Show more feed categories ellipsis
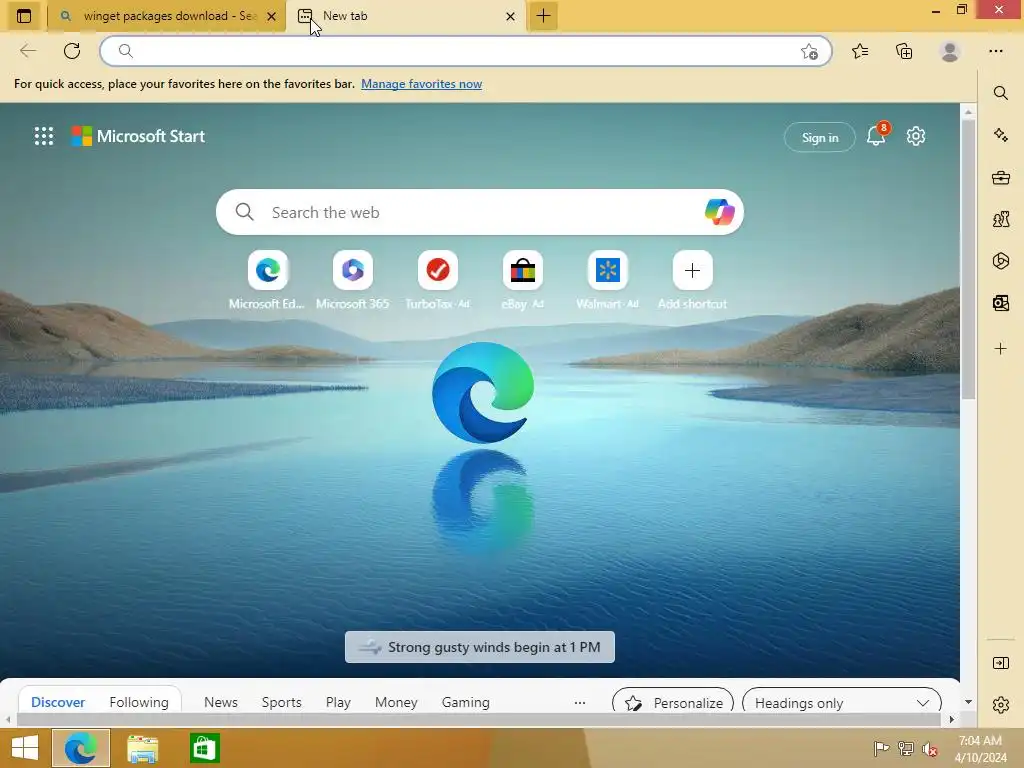The height and width of the screenshot is (768, 1024). click(580, 703)
